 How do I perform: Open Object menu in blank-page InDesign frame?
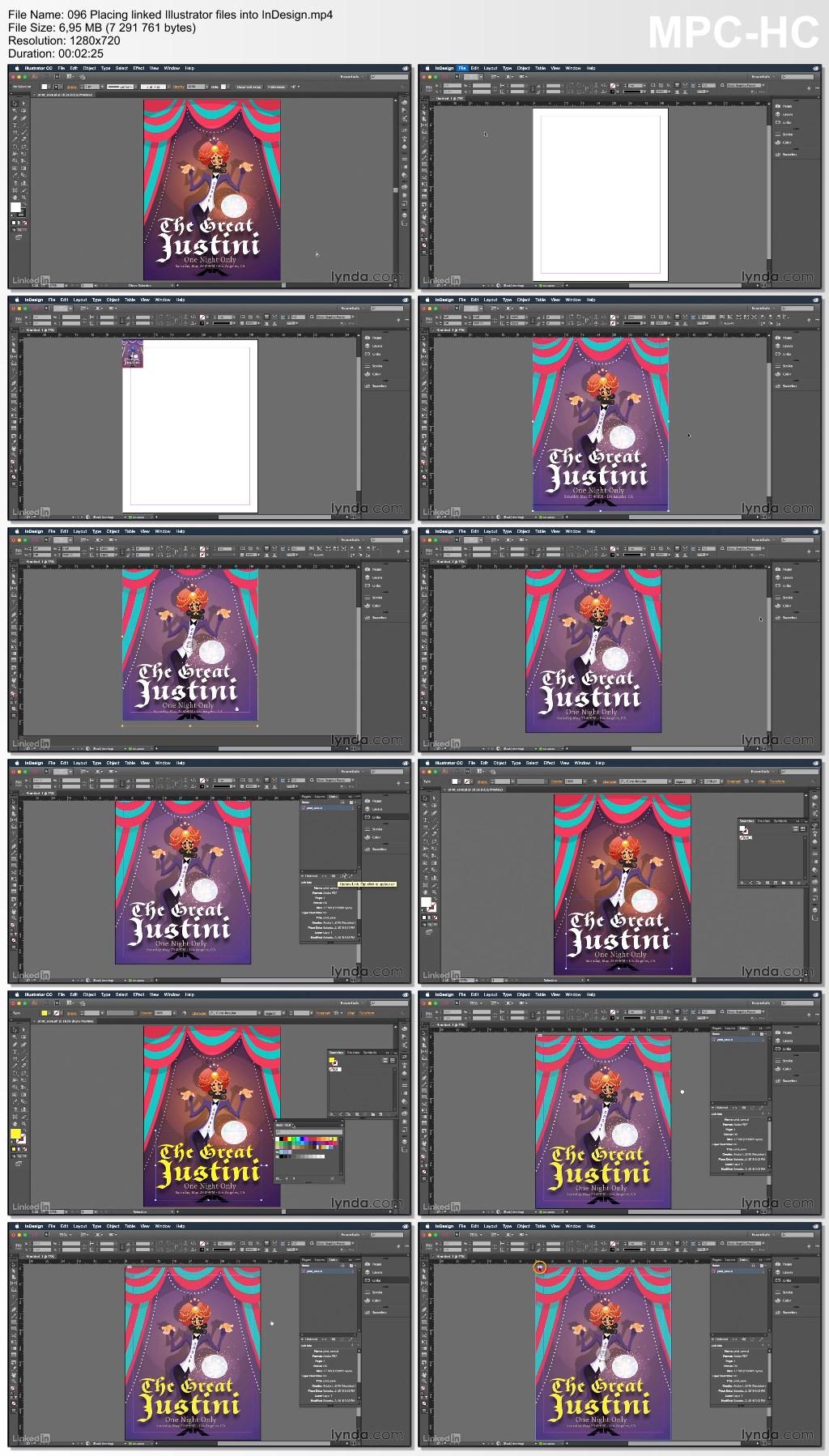(523, 68)
